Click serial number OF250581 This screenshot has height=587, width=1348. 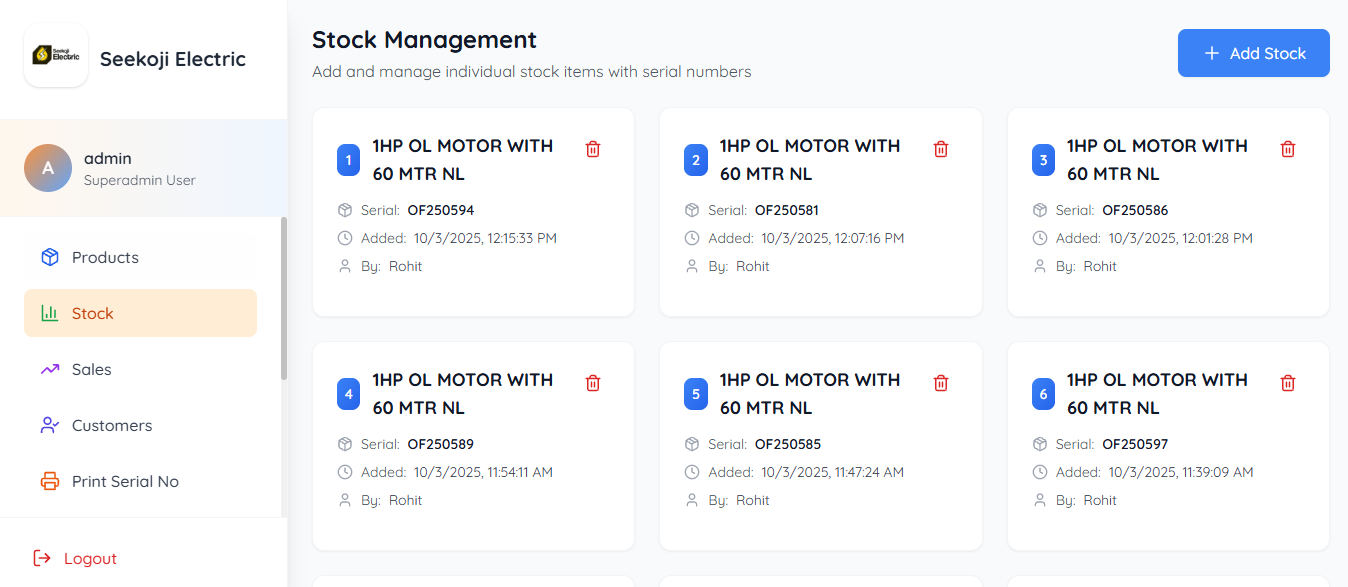point(788,210)
